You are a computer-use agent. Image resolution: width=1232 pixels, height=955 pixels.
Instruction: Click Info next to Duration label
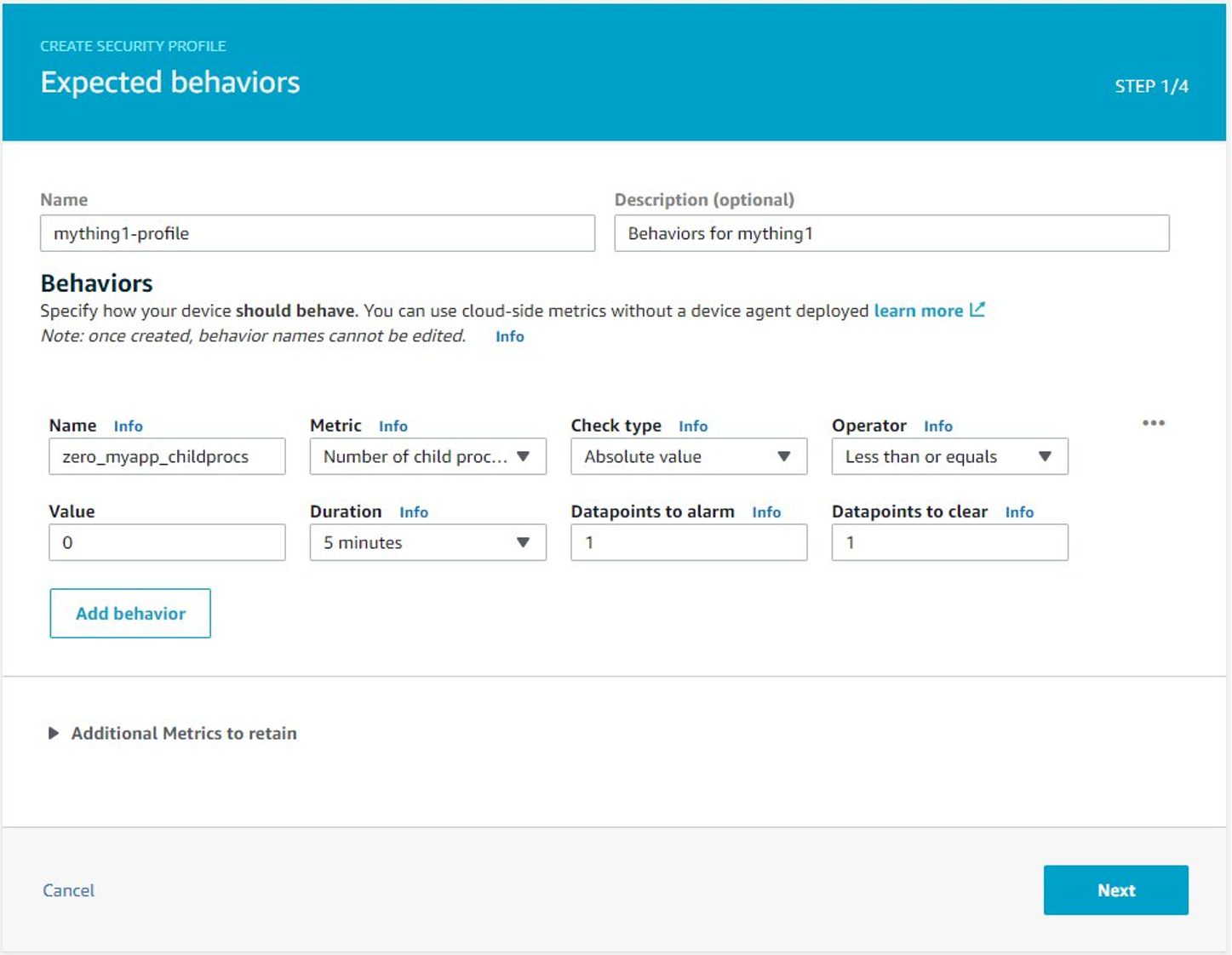pos(414,512)
